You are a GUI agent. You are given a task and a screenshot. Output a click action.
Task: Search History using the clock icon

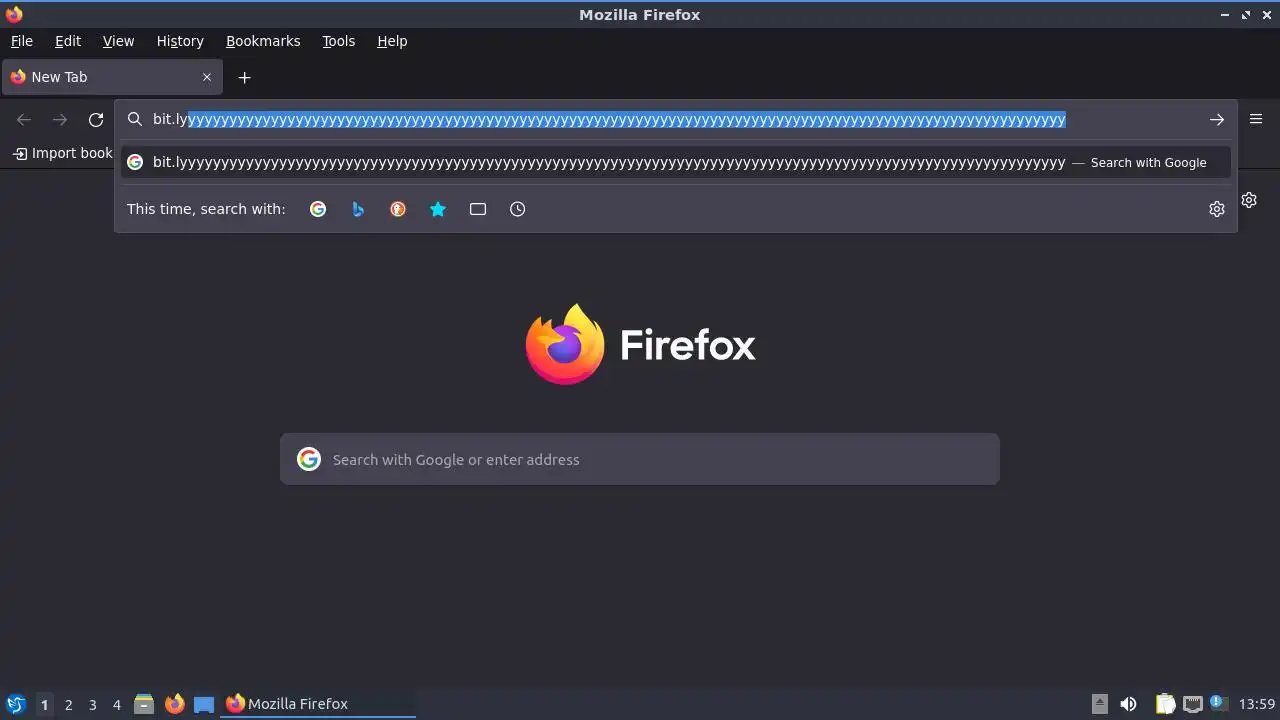[x=518, y=209]
